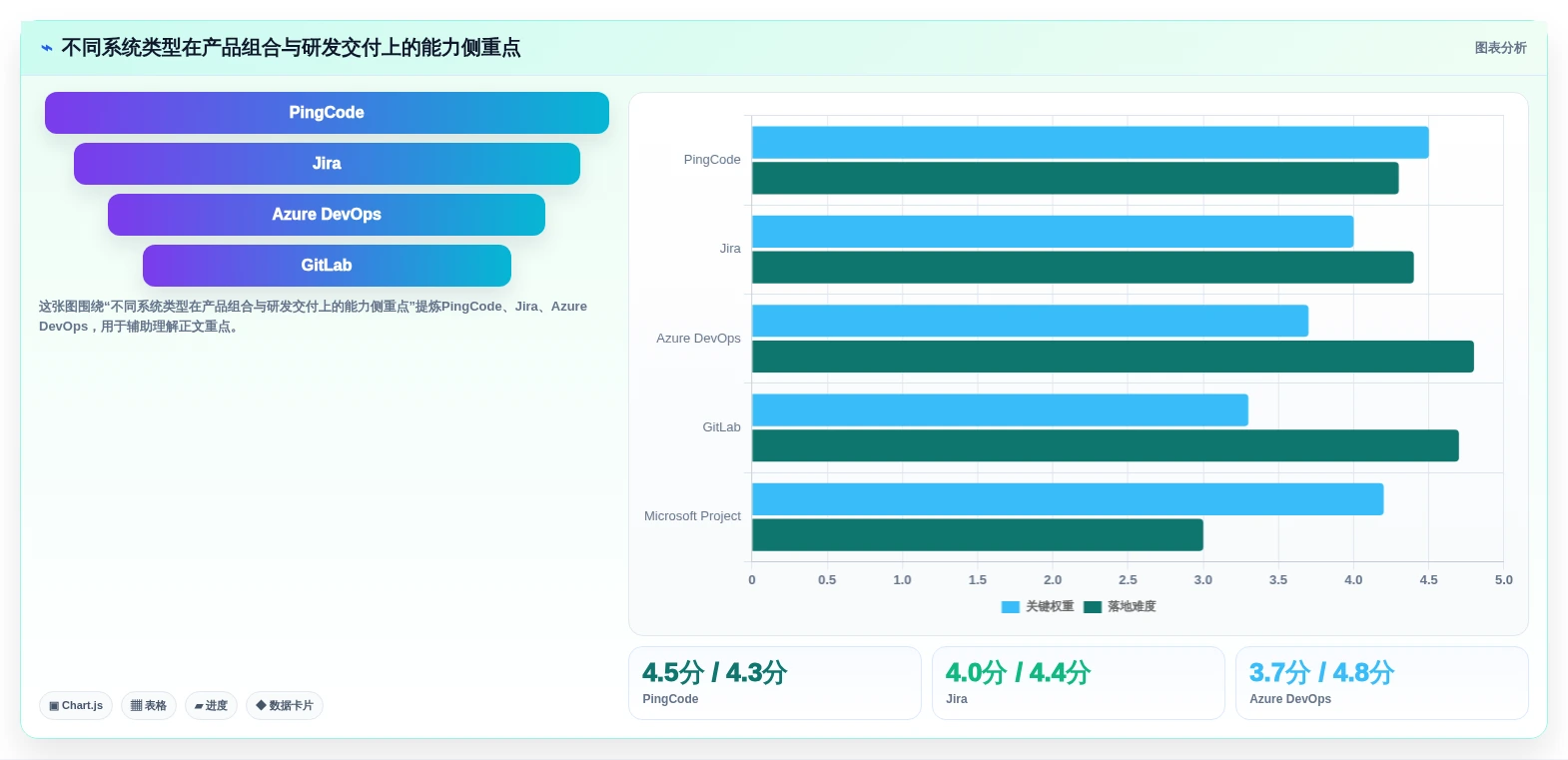
Task: Select the PingCode funnel bar
Action: (x=327, y=113)
